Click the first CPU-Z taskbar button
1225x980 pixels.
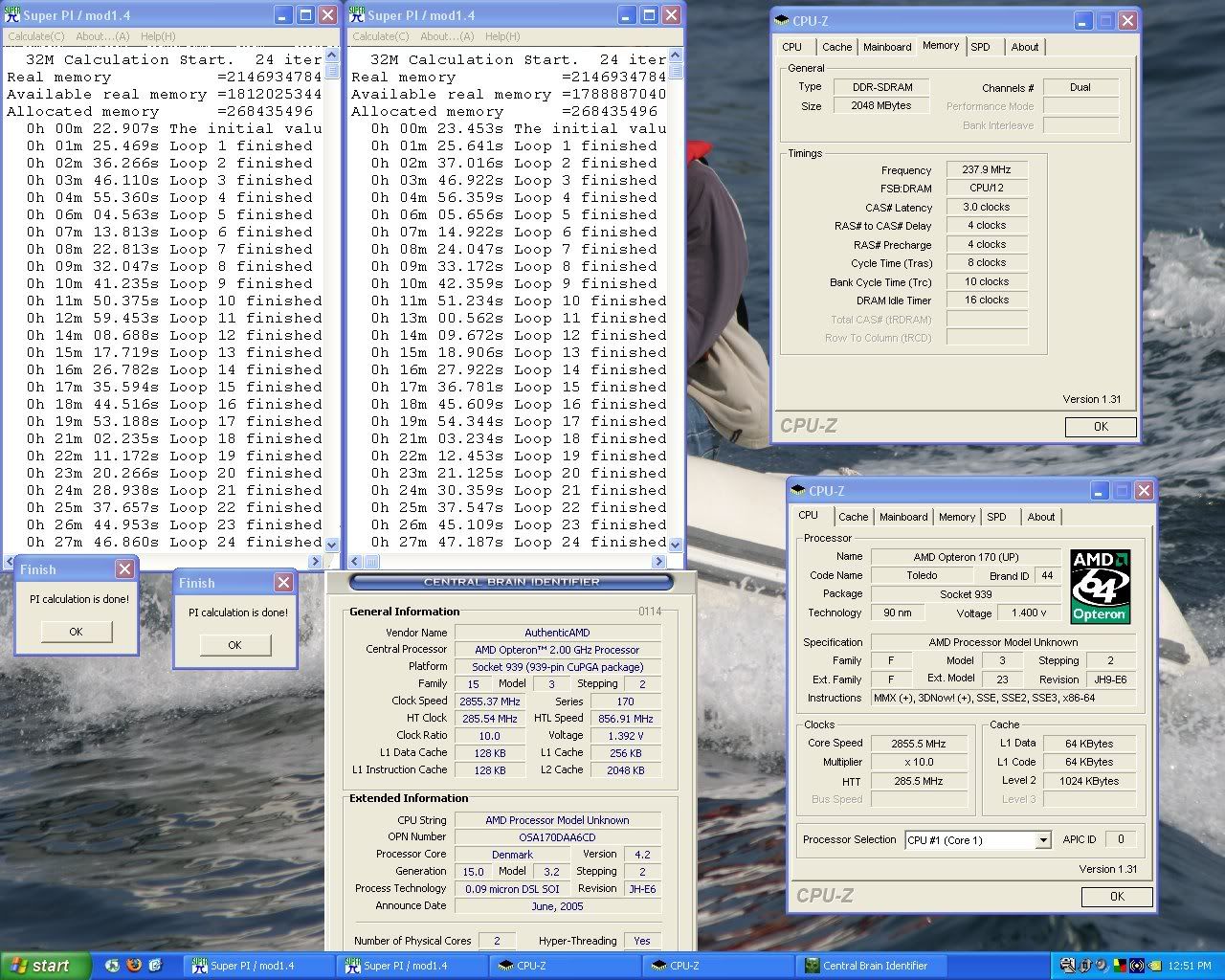point(566,966)
